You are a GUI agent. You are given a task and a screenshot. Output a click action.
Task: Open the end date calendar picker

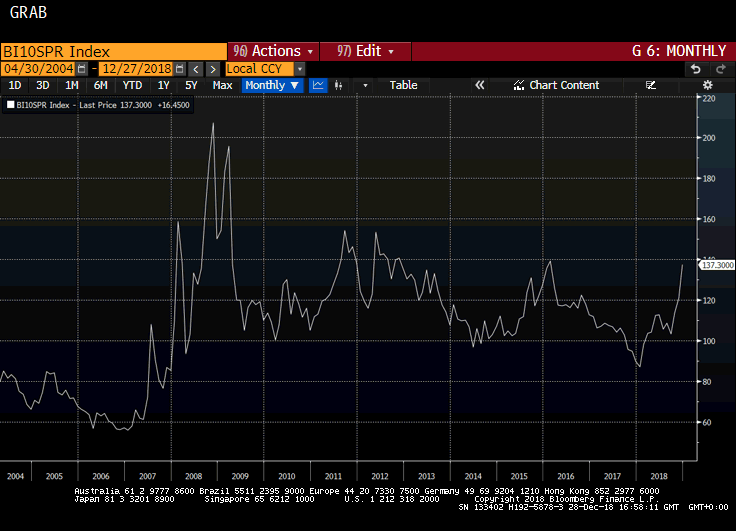point(179,68)
